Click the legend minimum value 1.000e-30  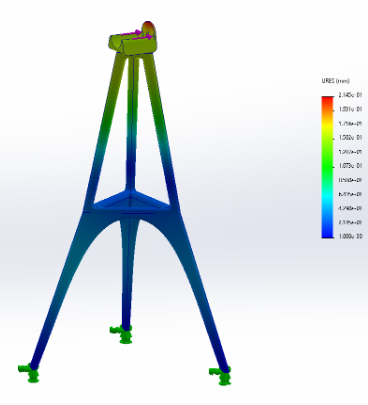(x=350, y=236)
